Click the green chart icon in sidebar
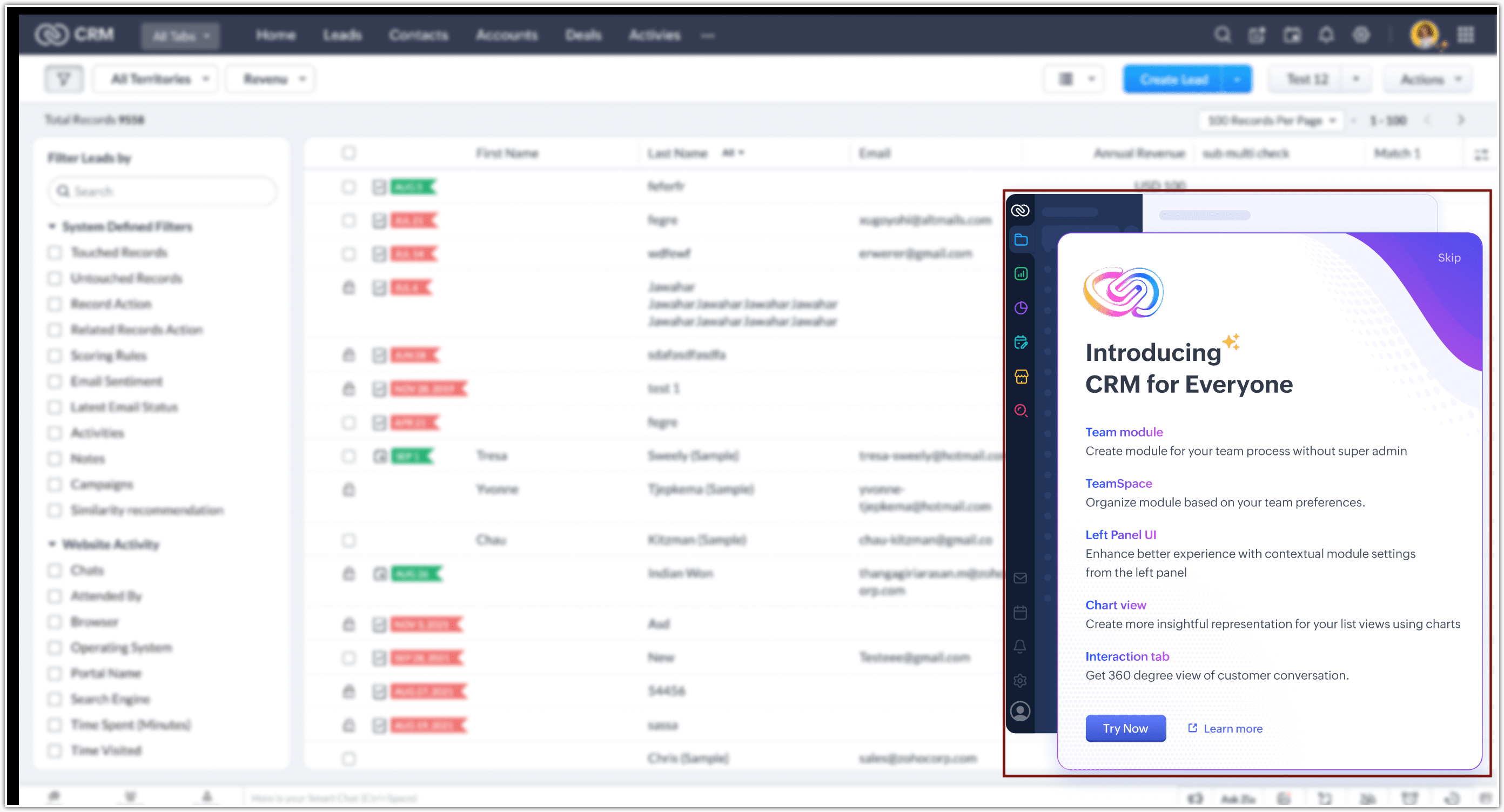Image resolution: width=1504 pixels, height=812 pixels. tap(1020, 274)
